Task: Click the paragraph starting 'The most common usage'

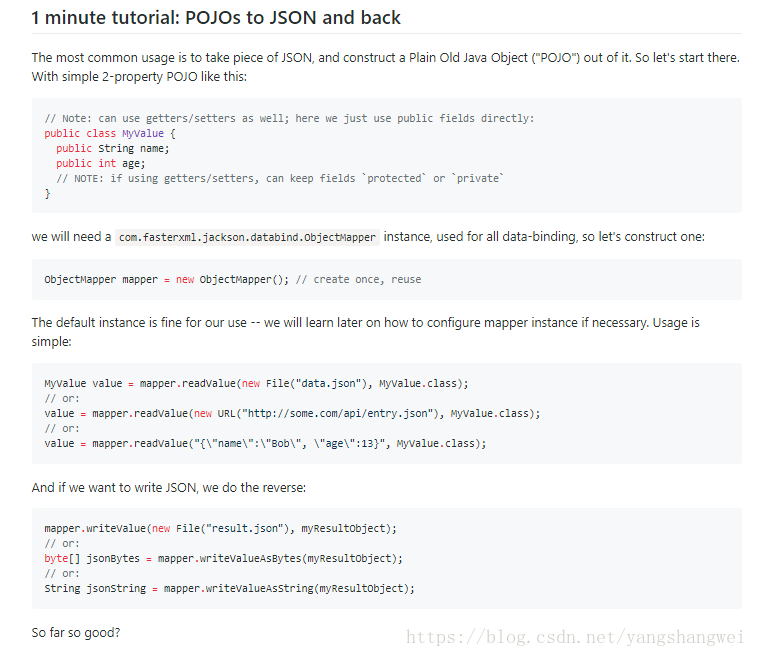Action: (x=386, y=67)
